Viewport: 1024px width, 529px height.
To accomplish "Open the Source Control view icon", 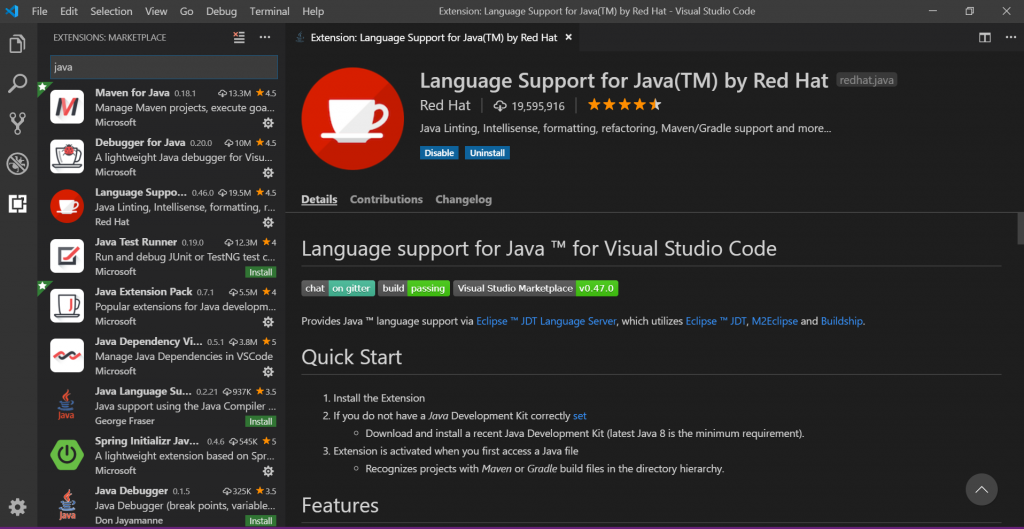I will pos(17,123).
